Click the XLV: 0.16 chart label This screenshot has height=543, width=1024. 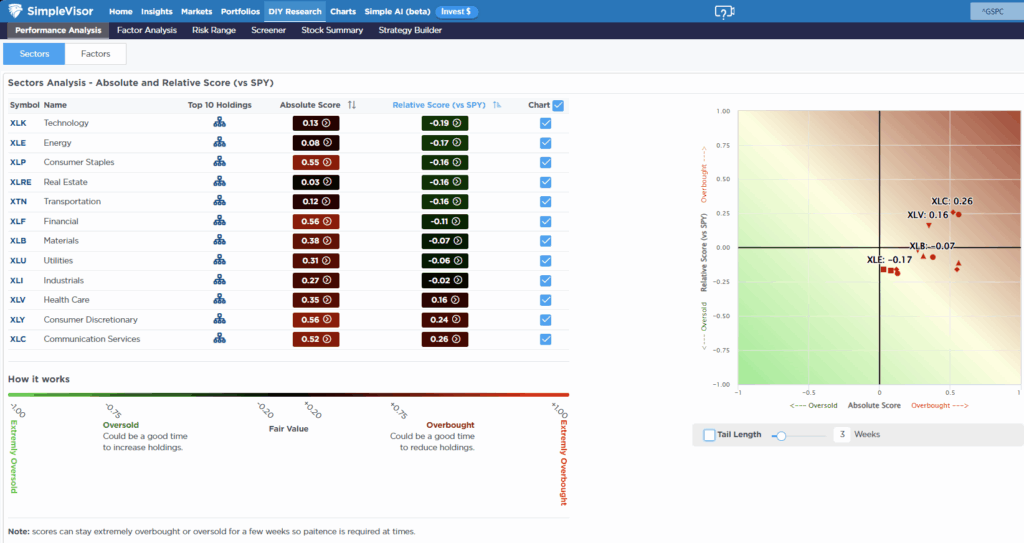coord(927,215)
